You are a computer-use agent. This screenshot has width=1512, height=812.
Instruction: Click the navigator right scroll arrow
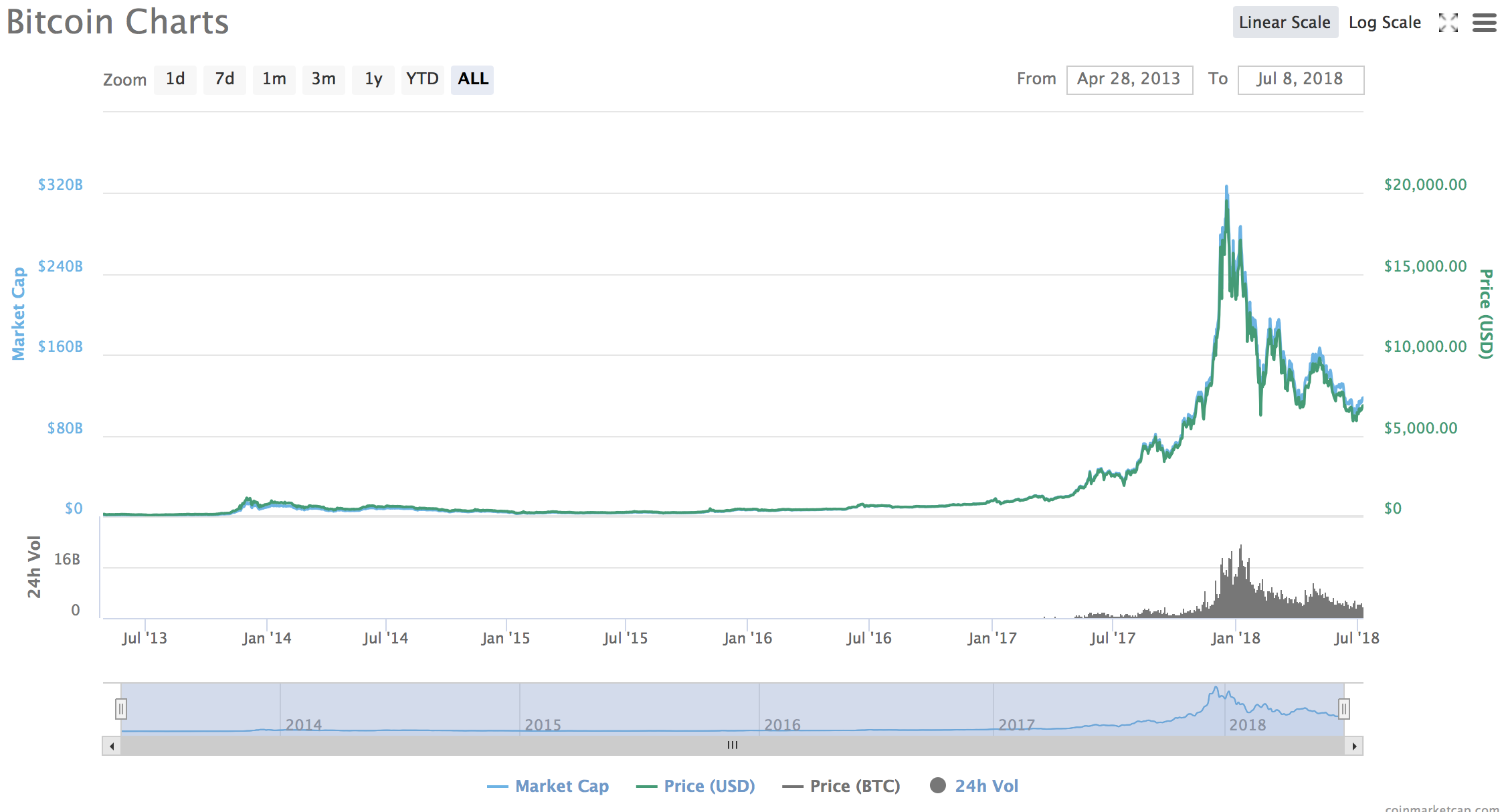(1354, 746)
